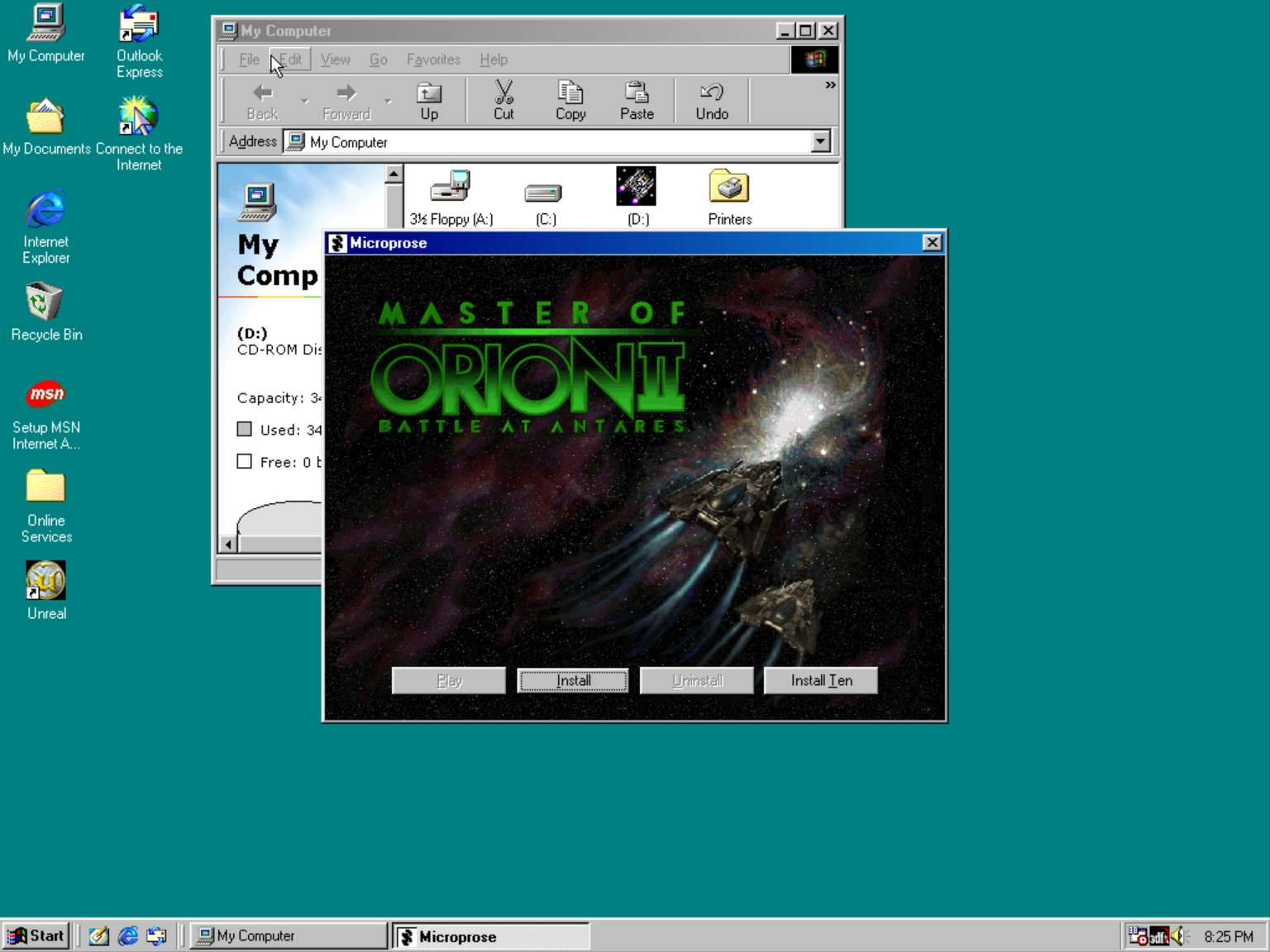The height and width of the screenshot is (952, 1270).
Task: Click the left-pane scroll up arrow
Action: pyautogui.click(x=394, y=174)
